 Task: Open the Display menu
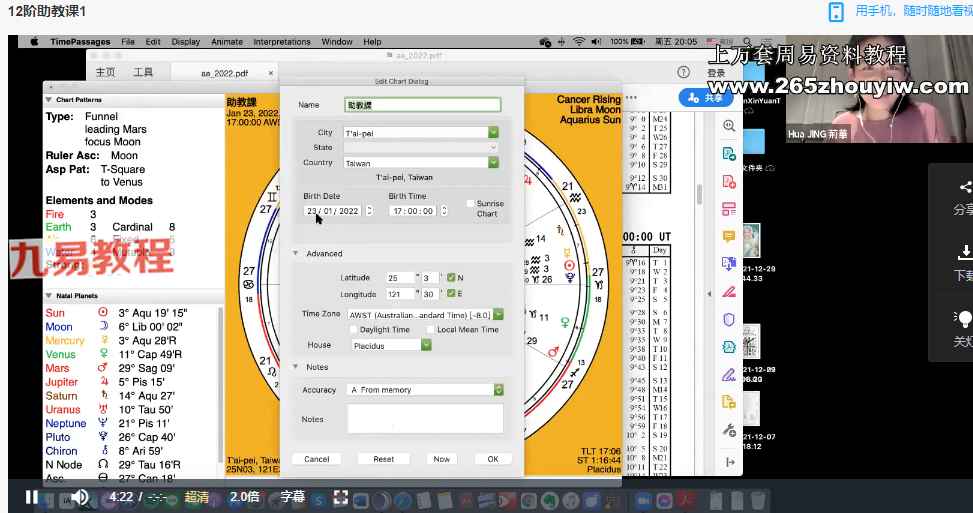tap(186, 42)
